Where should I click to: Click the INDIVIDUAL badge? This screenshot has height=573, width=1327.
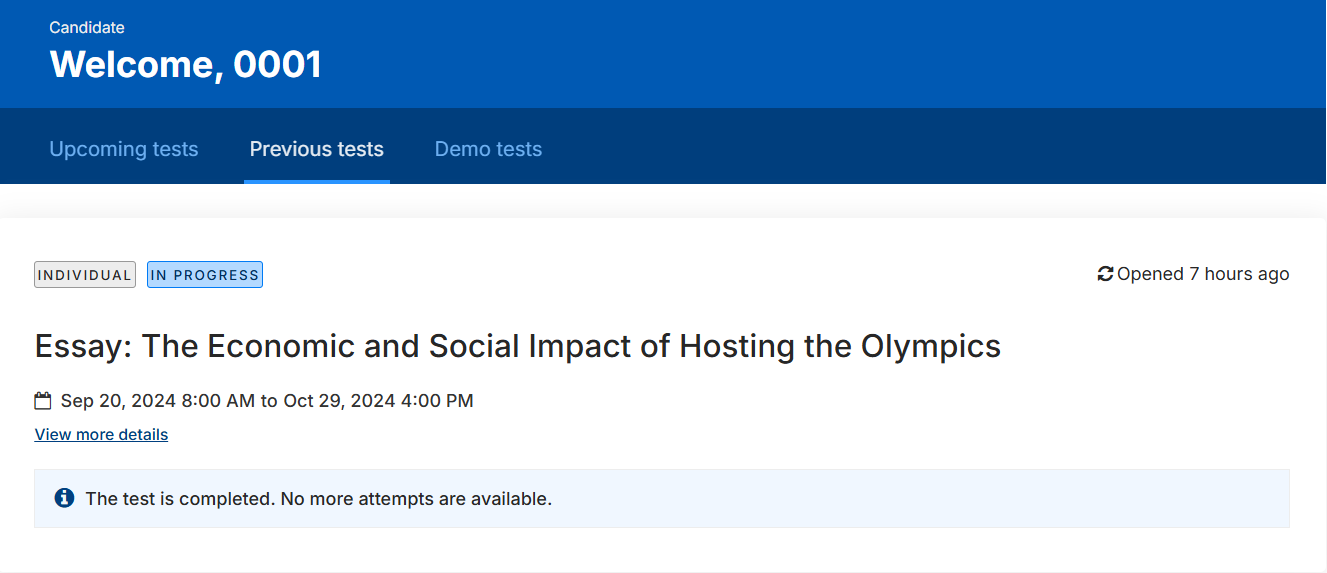click(85, 275)
